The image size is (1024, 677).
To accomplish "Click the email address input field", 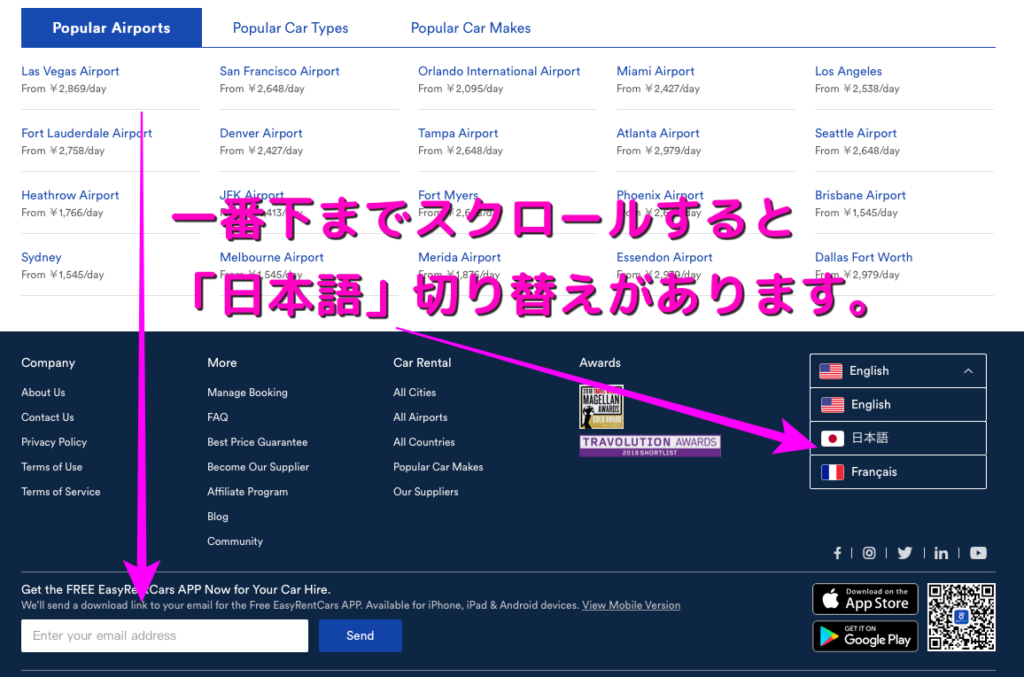I will coord(164,636).
